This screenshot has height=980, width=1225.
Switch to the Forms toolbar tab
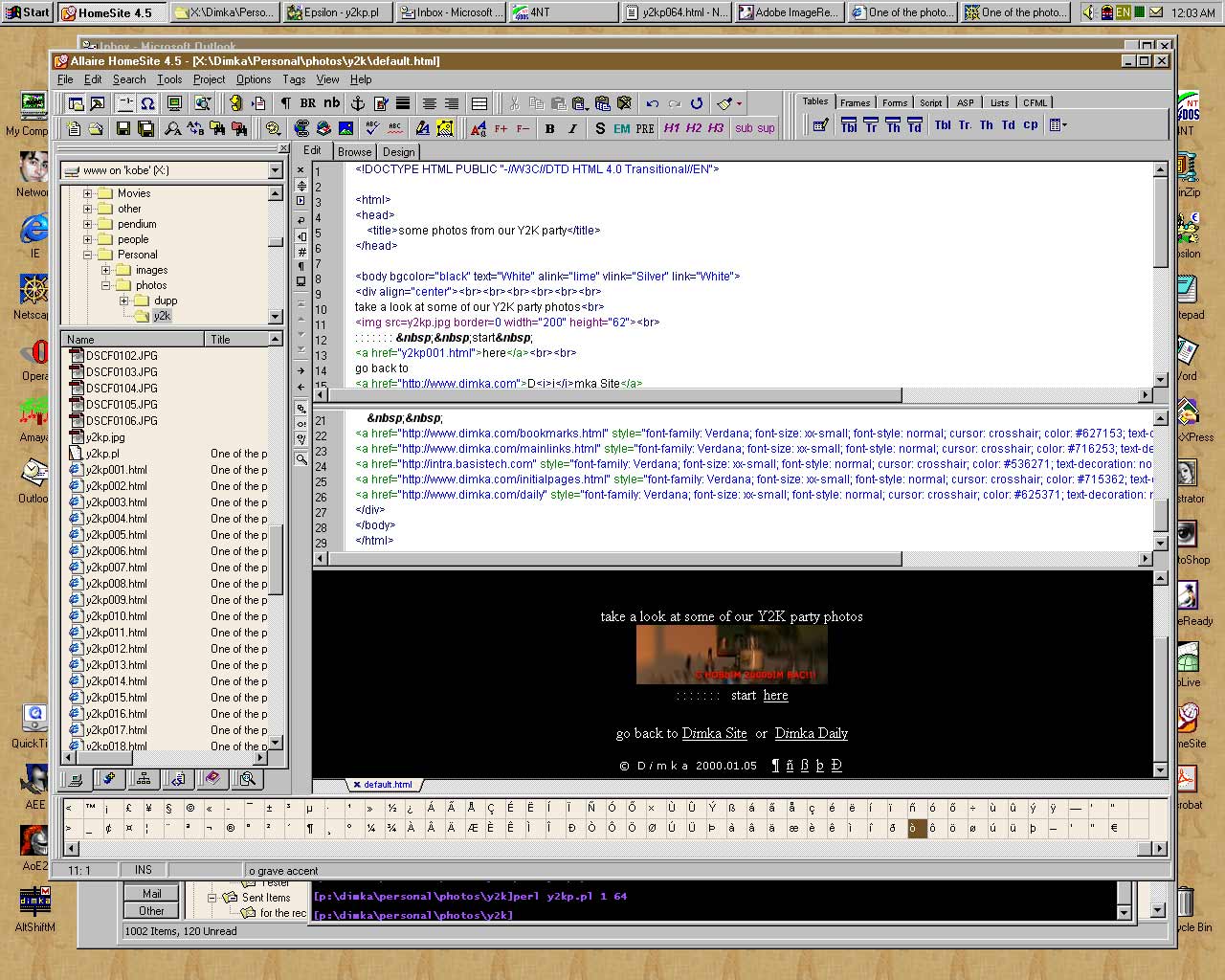(x=895, y=102)
